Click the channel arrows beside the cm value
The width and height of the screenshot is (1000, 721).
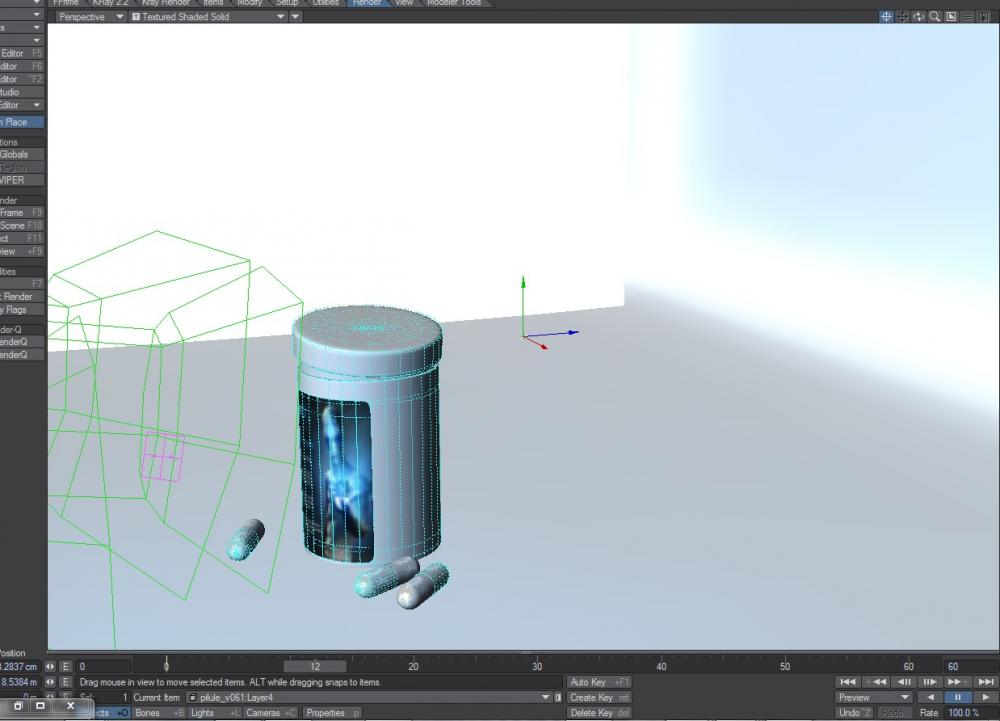coord(50,666)
